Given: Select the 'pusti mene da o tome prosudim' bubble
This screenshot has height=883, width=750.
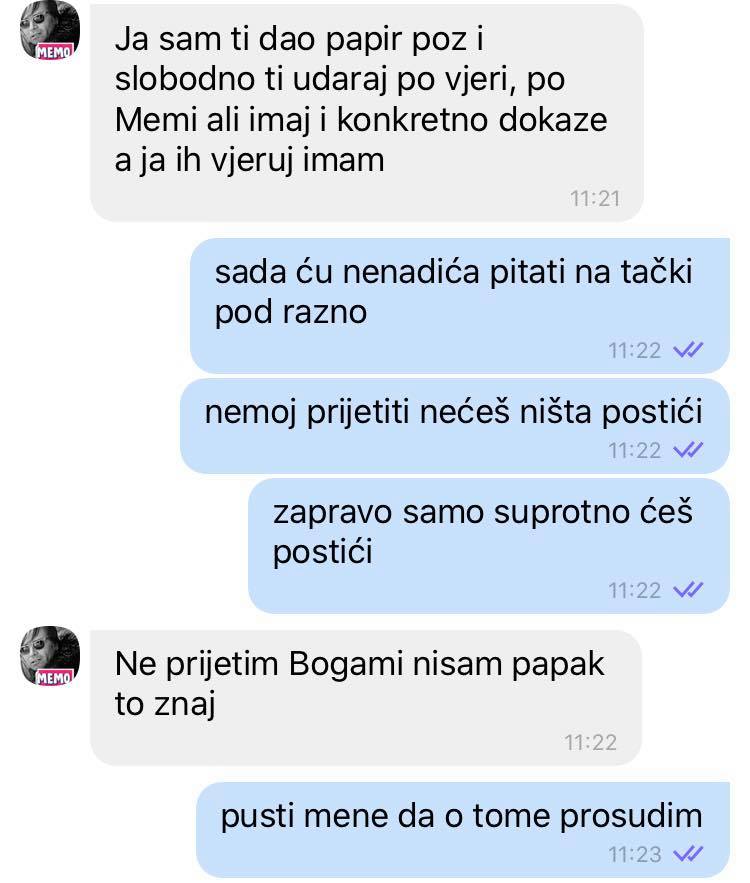Looking at the screenshot, I should [x=463, y=830].
